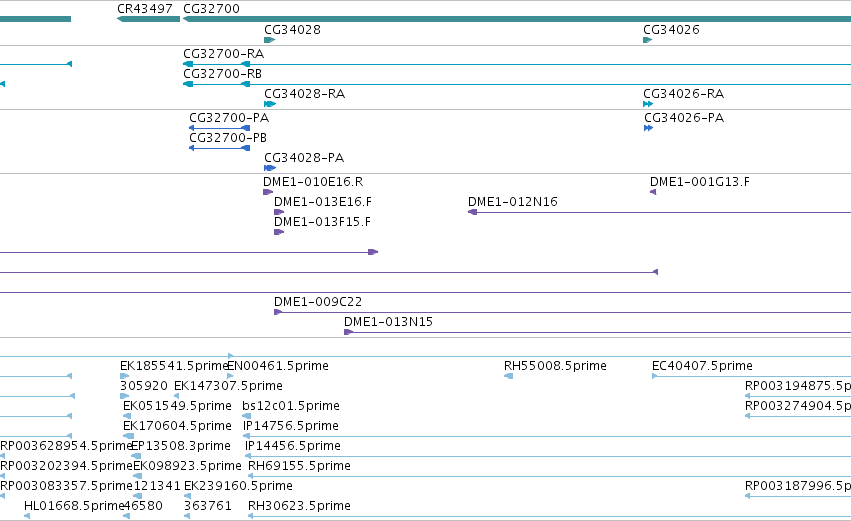Screen dimensions: 851x521
Task: Click the RH55008.5prime arrow glyph
Action: 509,376
